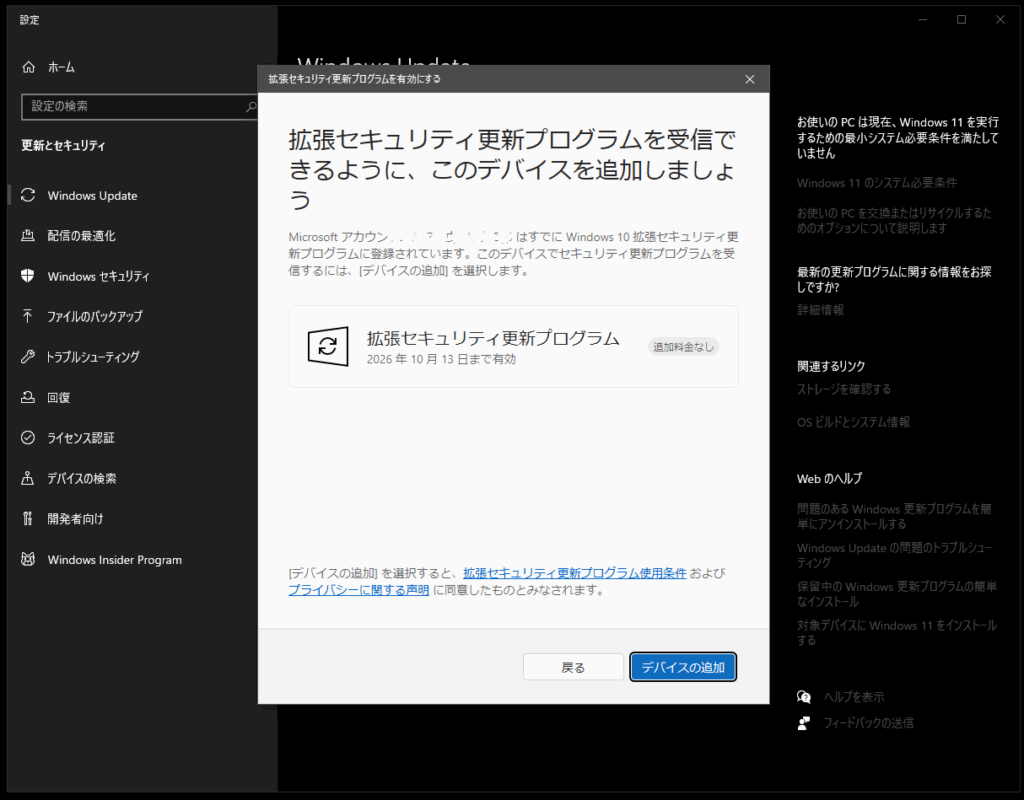Image resolution: width=1024 pixels, height=800 pixels.
Task: Open the ストレージを確認する link
Action: click(x=844, y=389)
